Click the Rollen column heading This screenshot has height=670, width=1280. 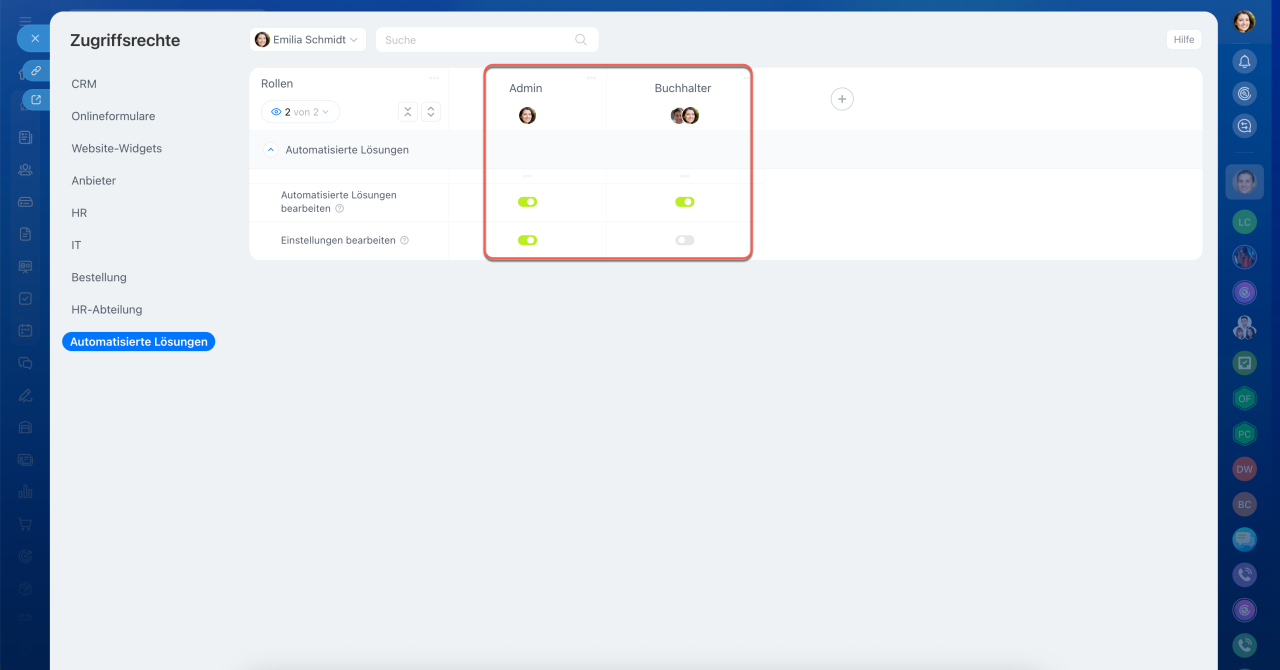point(277,84)
